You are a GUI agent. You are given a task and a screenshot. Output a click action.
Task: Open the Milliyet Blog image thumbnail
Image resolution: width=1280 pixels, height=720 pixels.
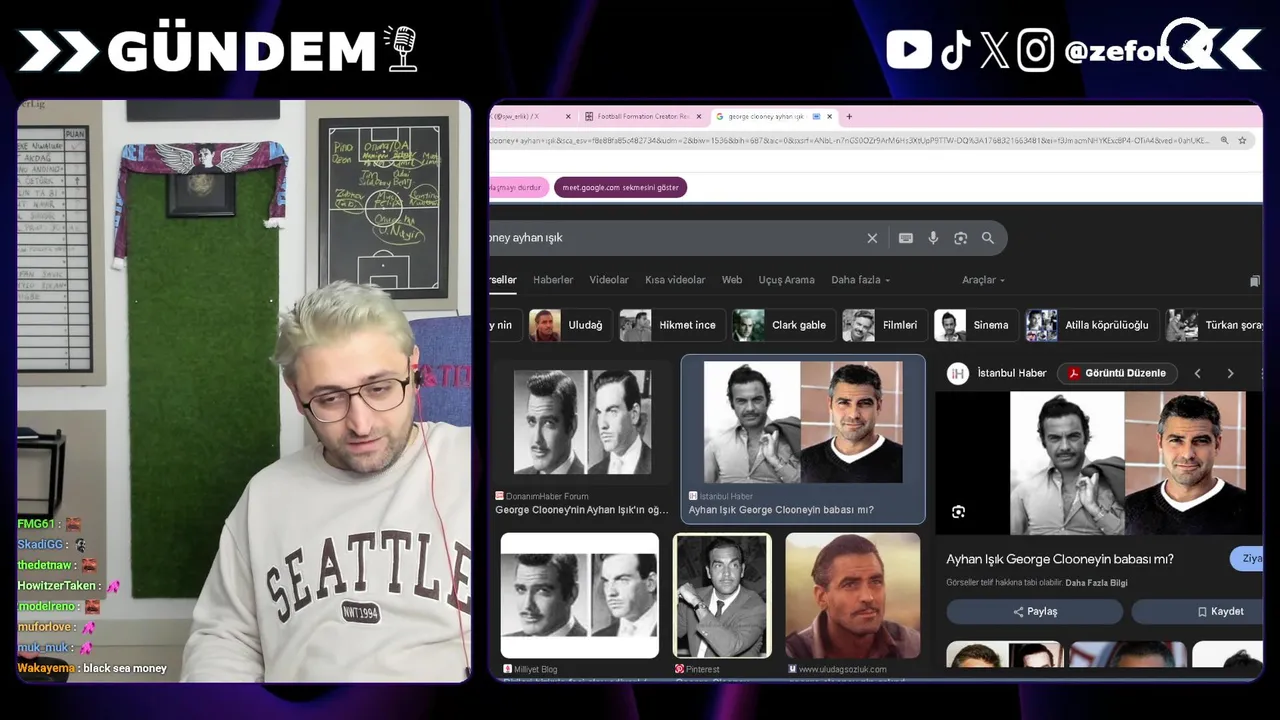coord(580,595)
